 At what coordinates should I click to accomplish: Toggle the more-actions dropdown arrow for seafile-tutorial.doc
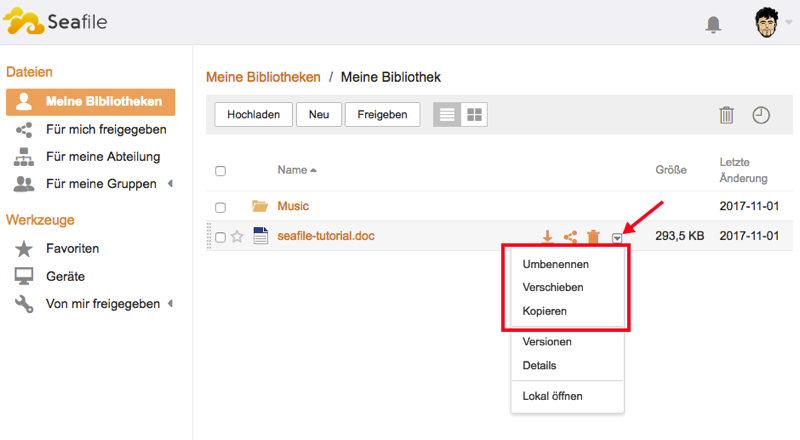pyautogui.click(x=618, y=237)
